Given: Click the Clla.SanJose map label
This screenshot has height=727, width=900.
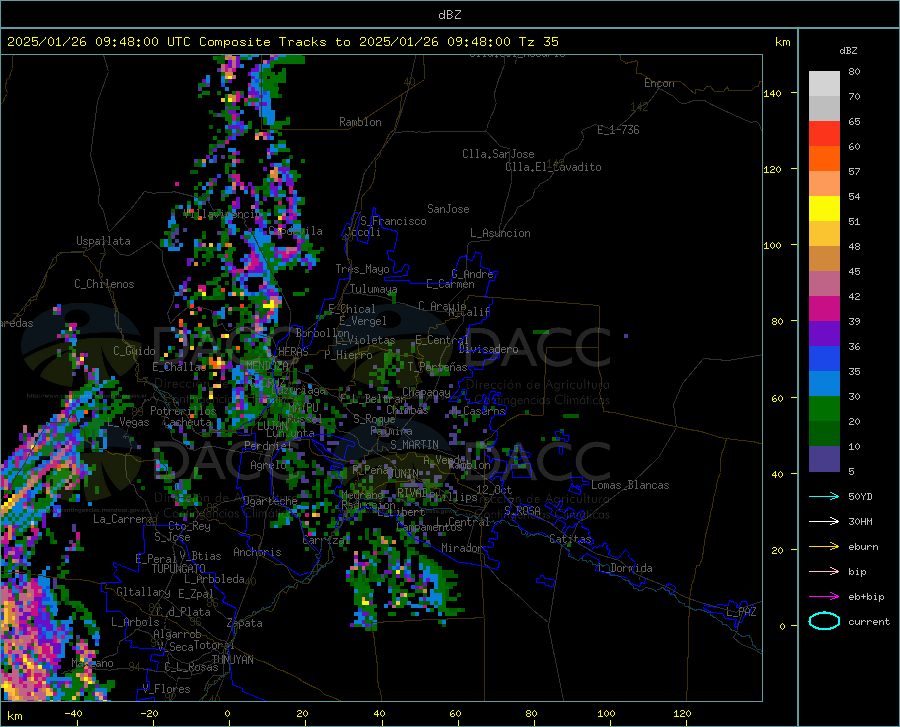Looking at the screenshot, I should click(x=498, y=154).
